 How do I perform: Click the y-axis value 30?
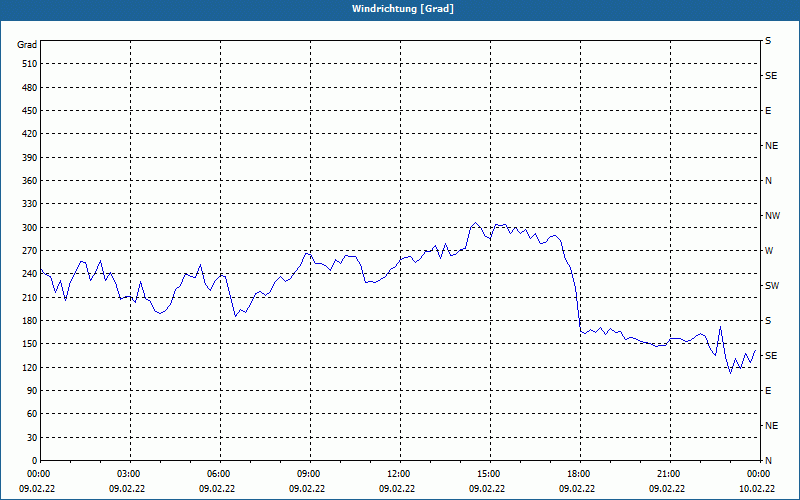33,437
